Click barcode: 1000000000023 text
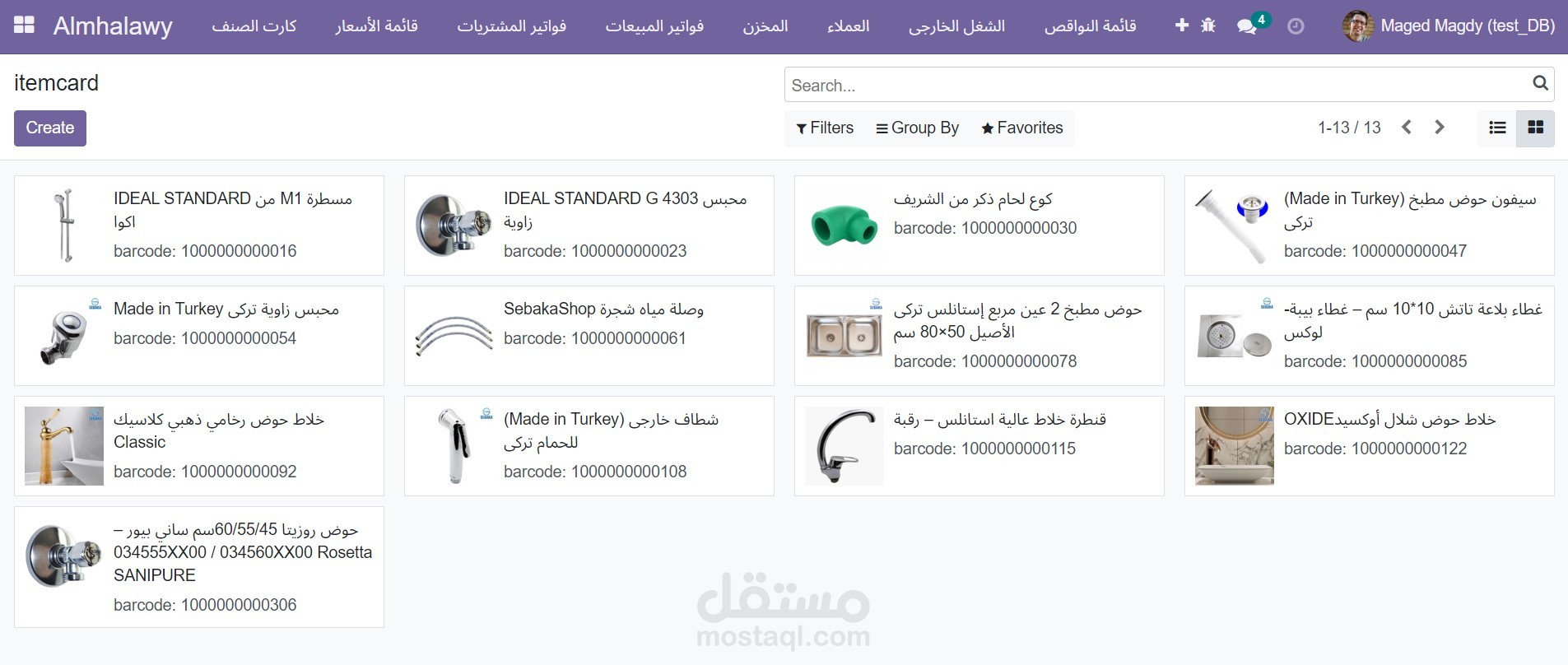 point(595,251)
